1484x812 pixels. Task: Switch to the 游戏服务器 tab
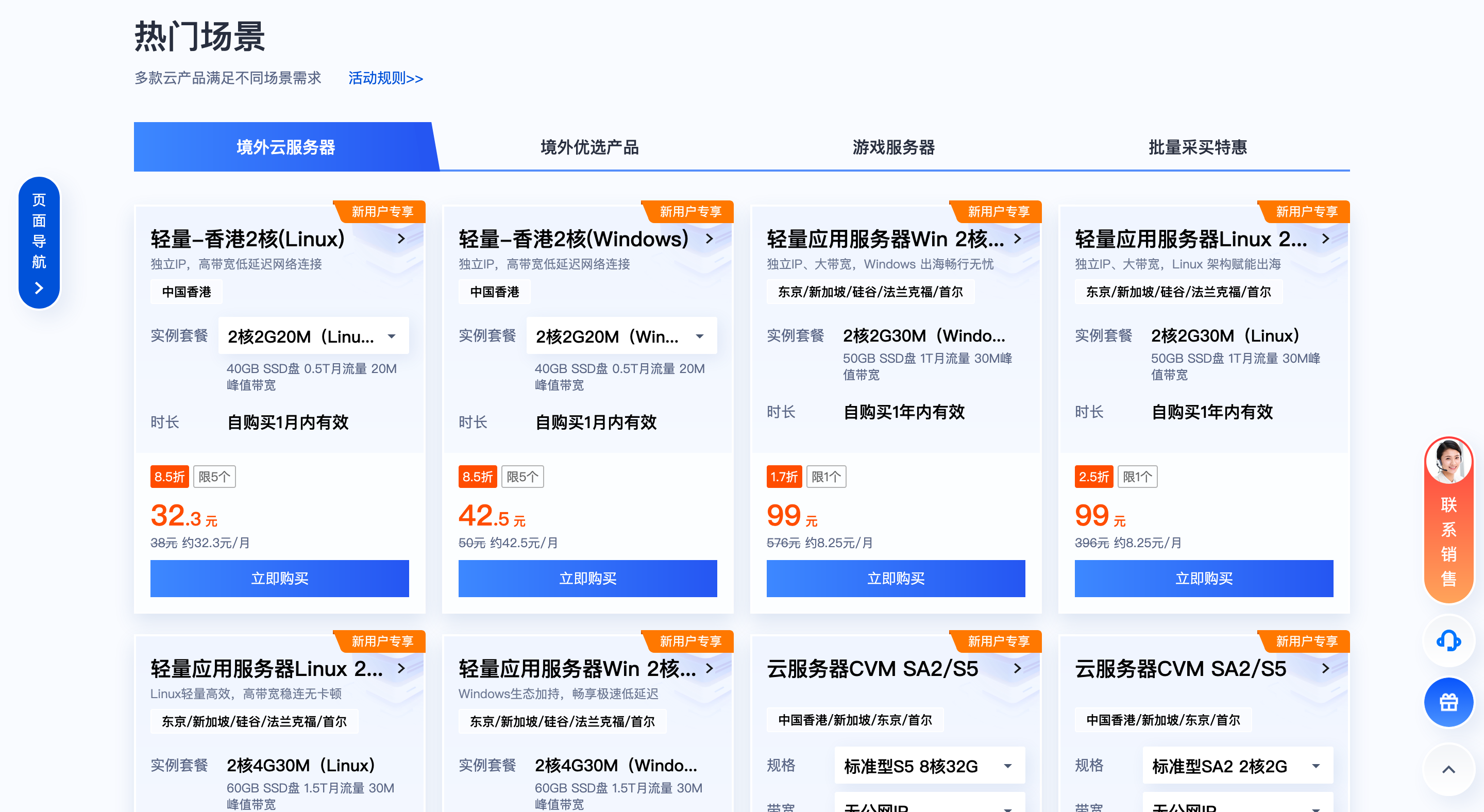pos(894,147)
